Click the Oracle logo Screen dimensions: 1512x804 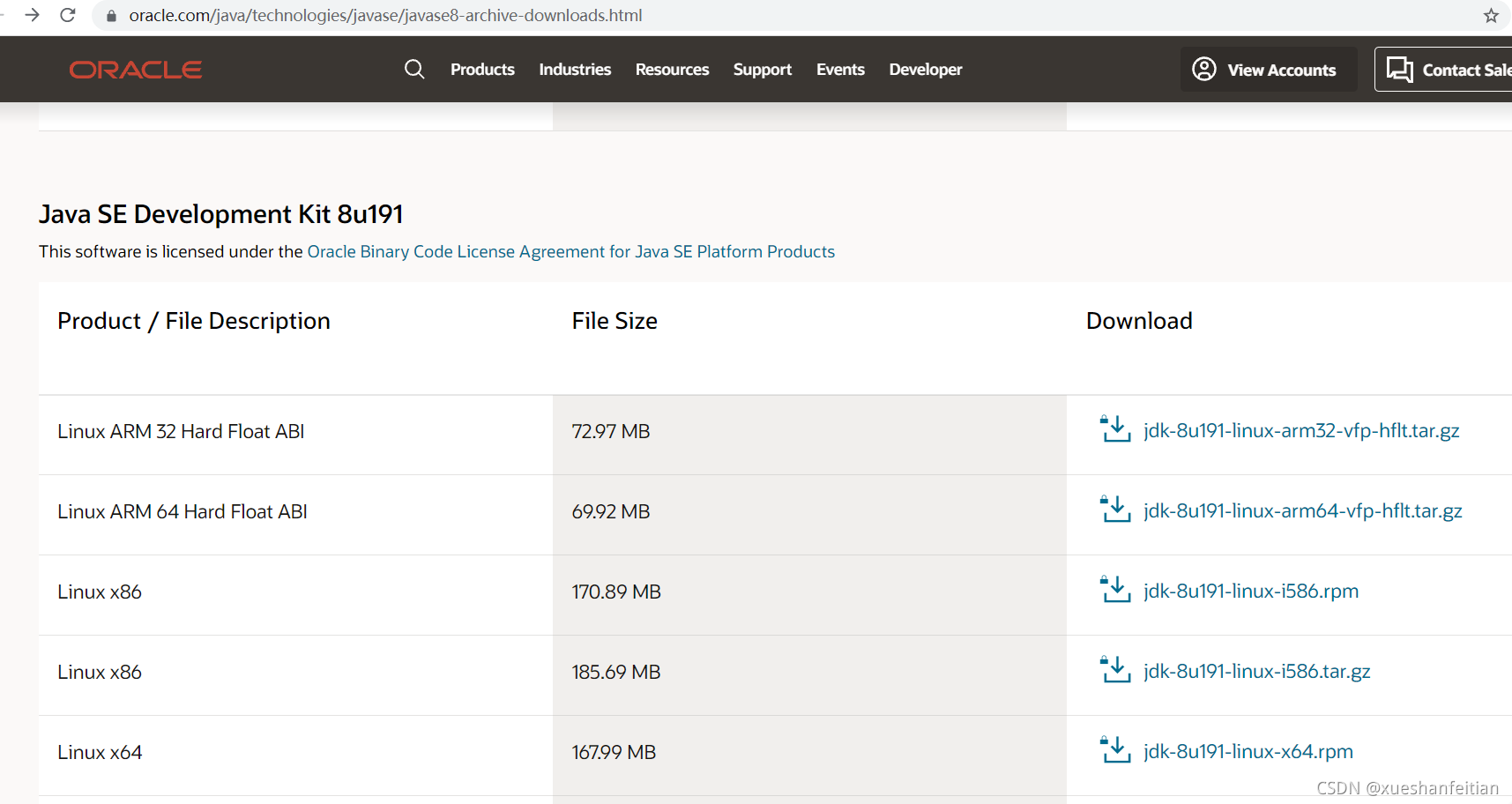point(136,70)
